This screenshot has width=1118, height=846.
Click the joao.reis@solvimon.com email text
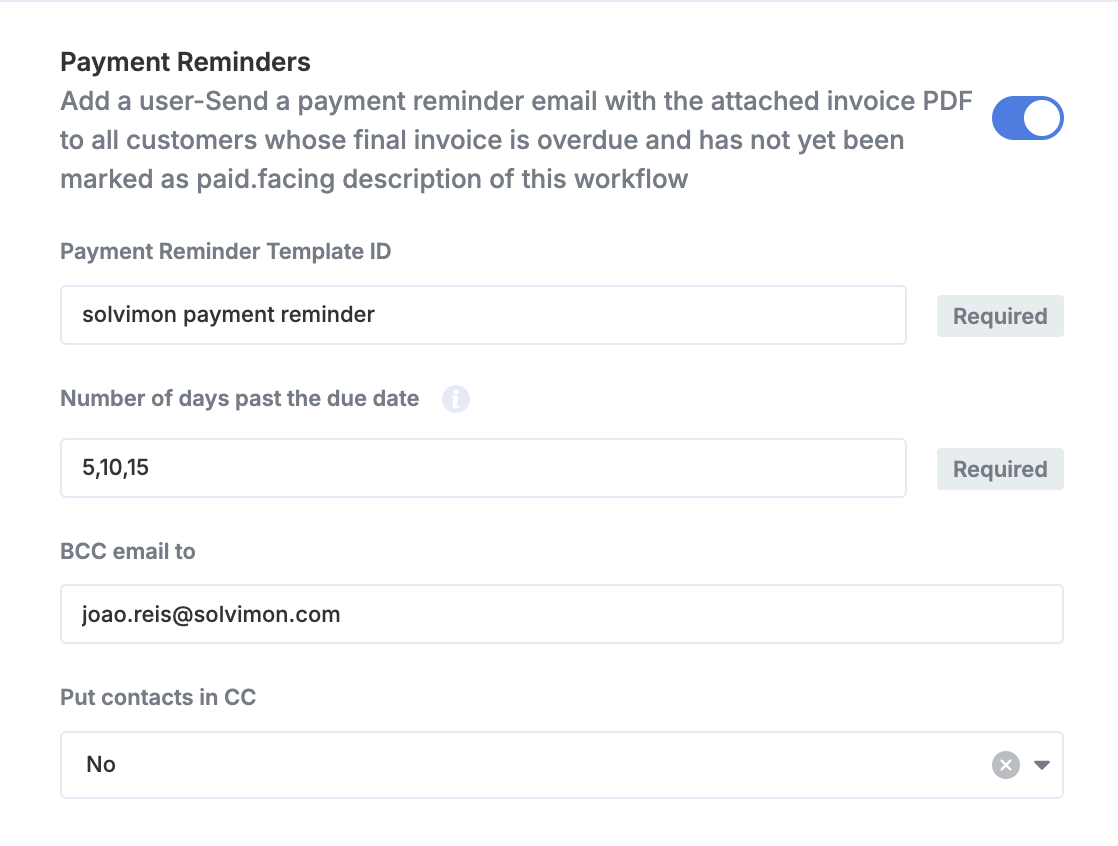coord(211,614)
